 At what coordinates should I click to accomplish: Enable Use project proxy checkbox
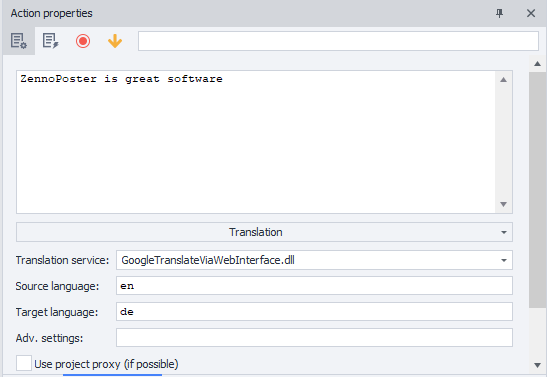(24, 363)
